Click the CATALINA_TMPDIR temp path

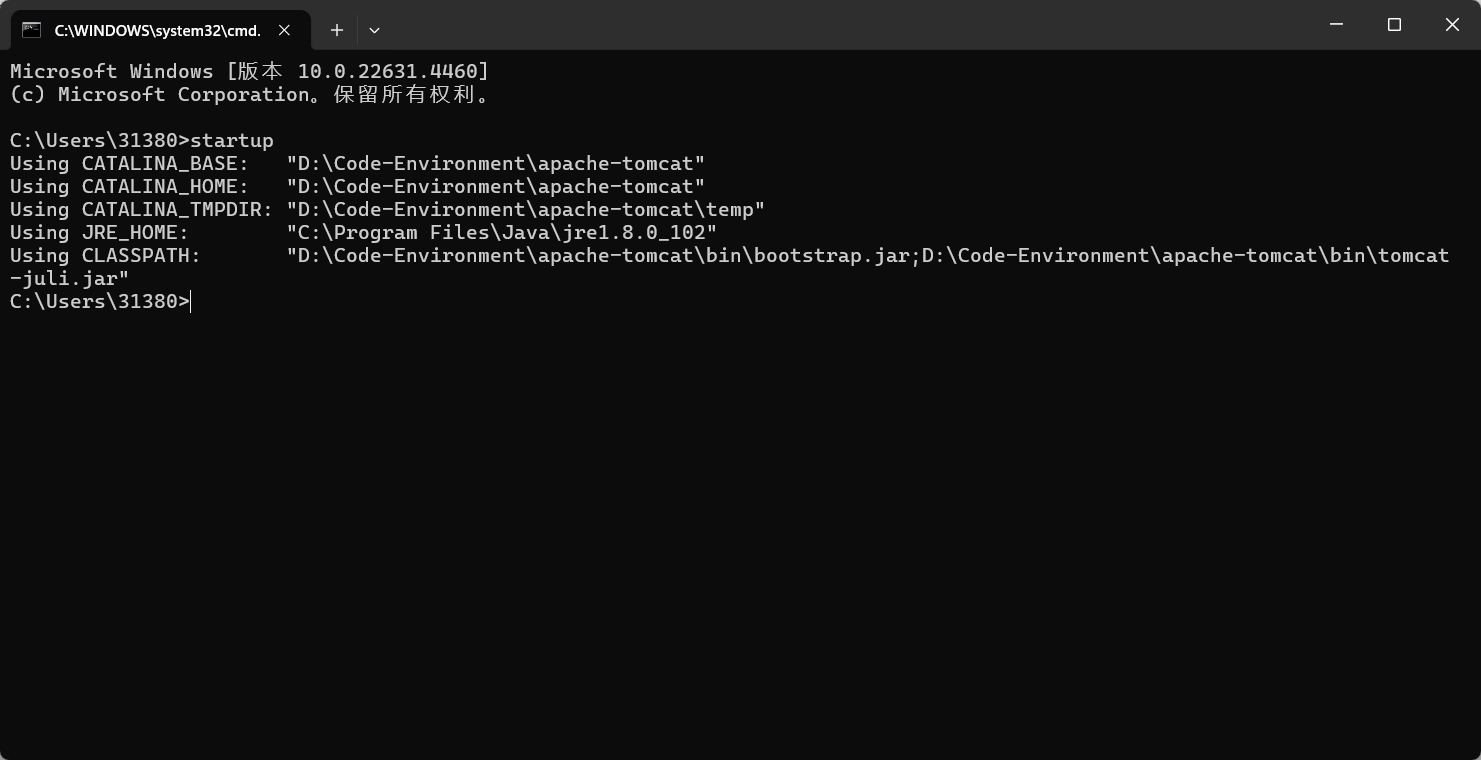click(525, 209)
